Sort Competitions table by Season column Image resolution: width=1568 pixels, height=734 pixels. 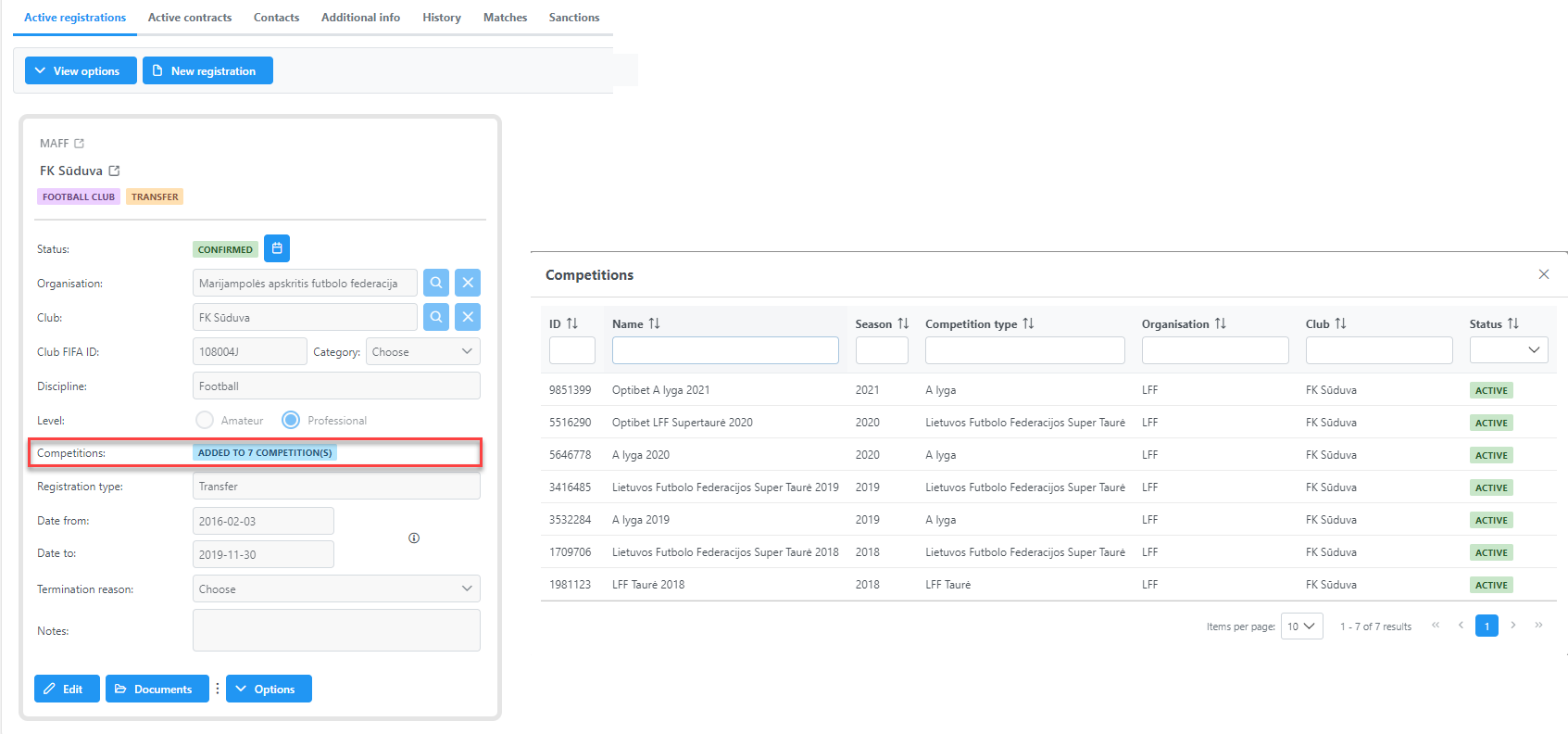[902, 323]
